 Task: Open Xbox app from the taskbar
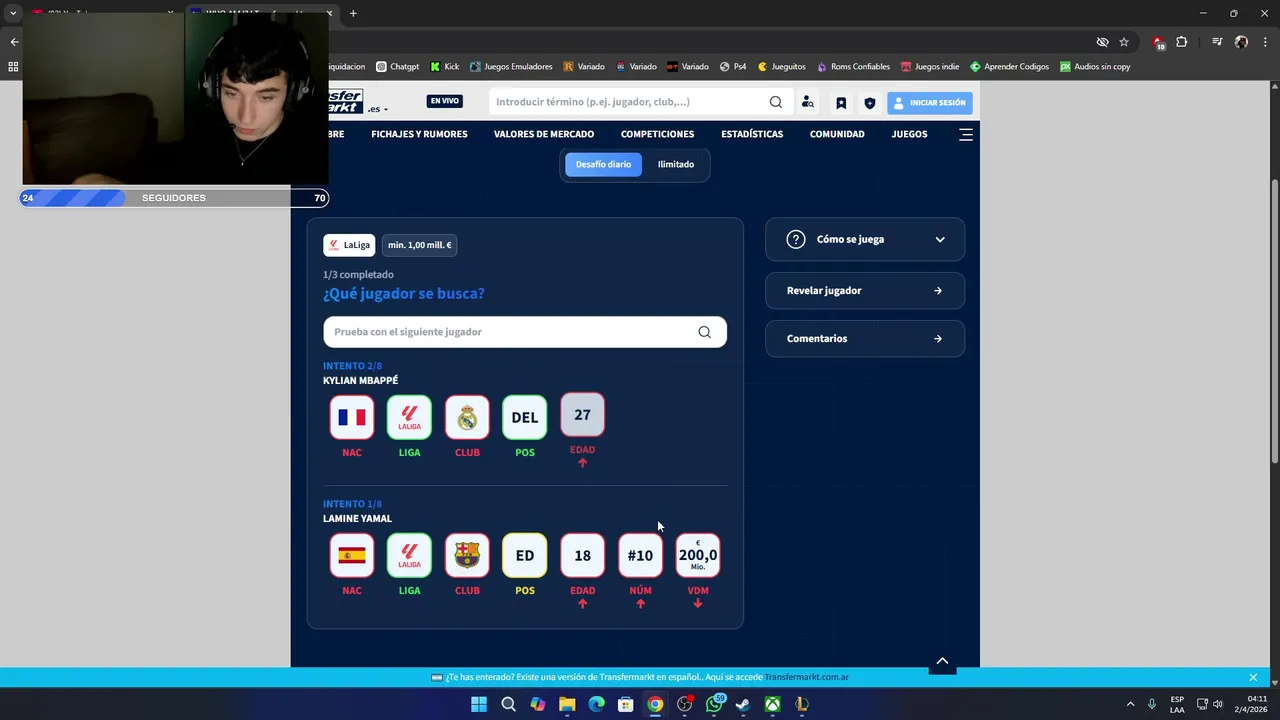tap(773, 704)
